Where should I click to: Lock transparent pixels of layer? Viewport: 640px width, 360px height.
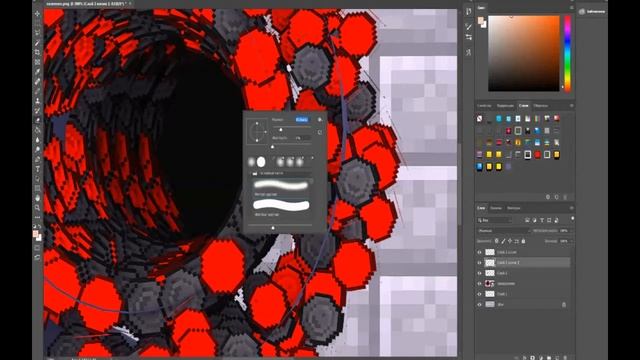click(496, 241)
